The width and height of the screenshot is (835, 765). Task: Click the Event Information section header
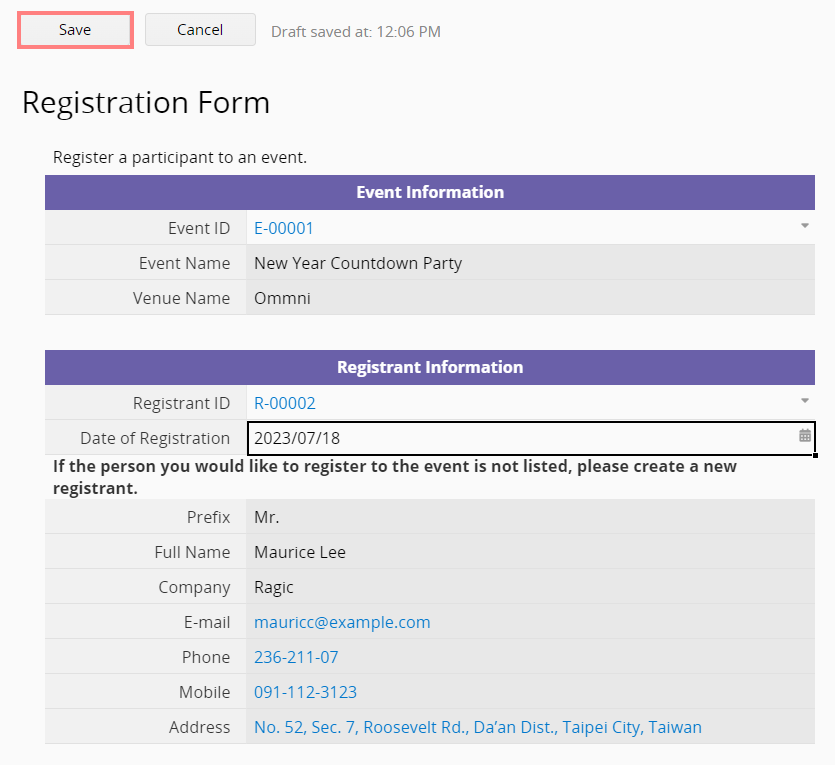pos(430,192)
